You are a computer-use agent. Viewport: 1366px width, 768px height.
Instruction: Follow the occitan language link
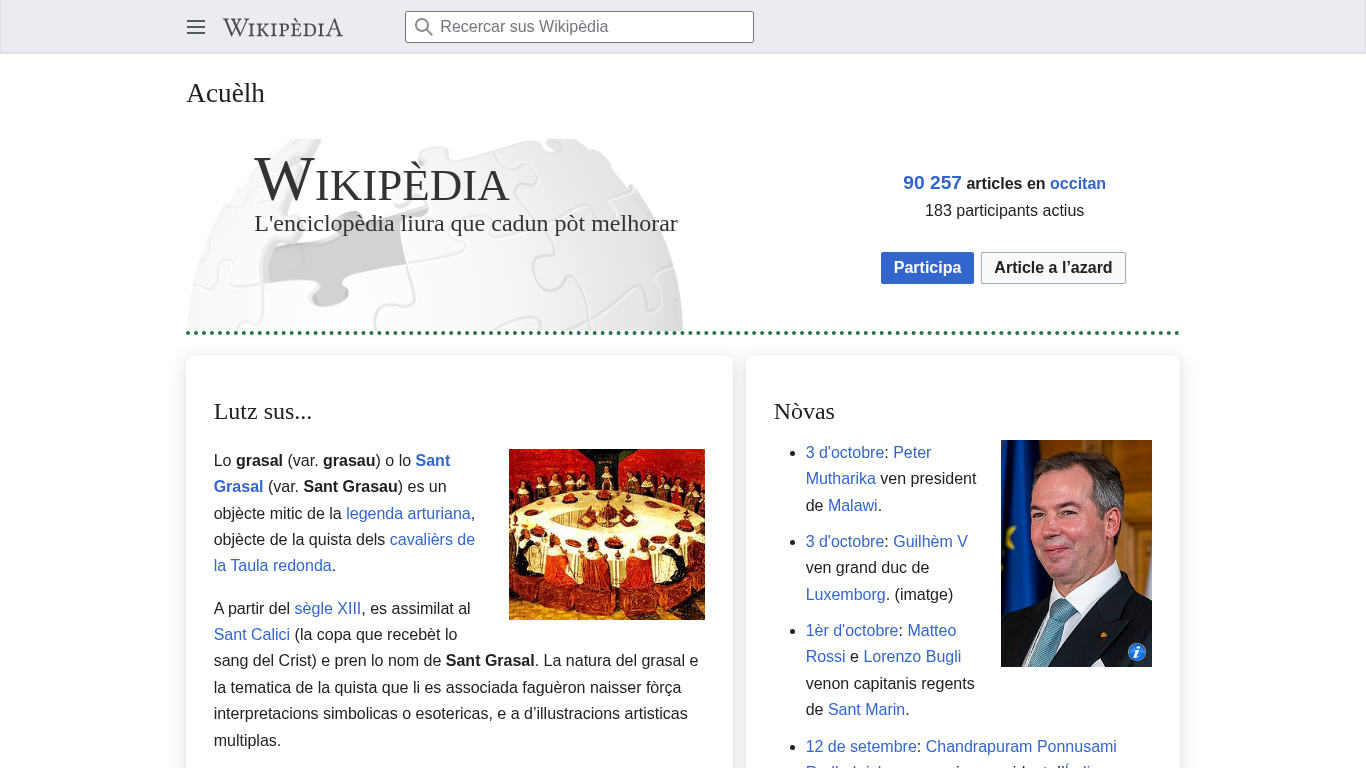point(1077,184)
